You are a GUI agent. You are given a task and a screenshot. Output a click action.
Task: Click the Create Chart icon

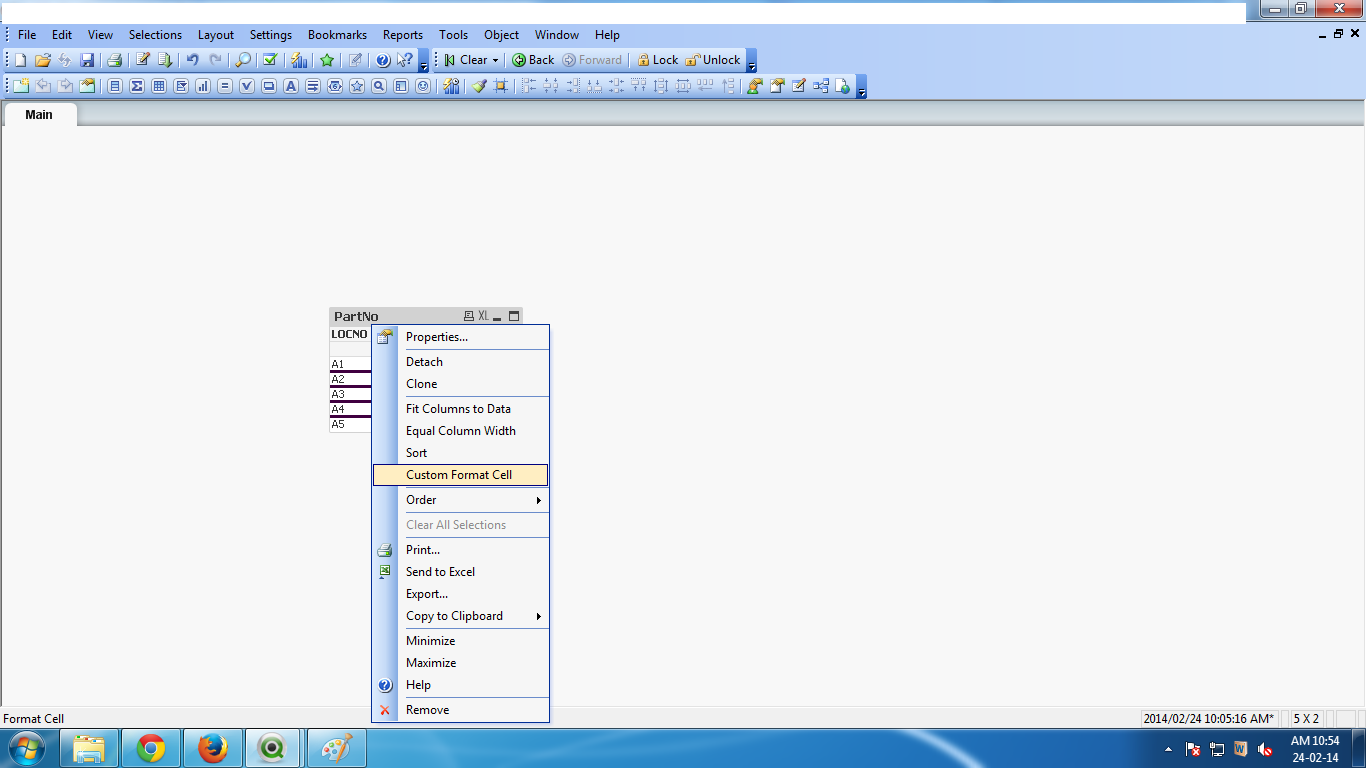203,86
